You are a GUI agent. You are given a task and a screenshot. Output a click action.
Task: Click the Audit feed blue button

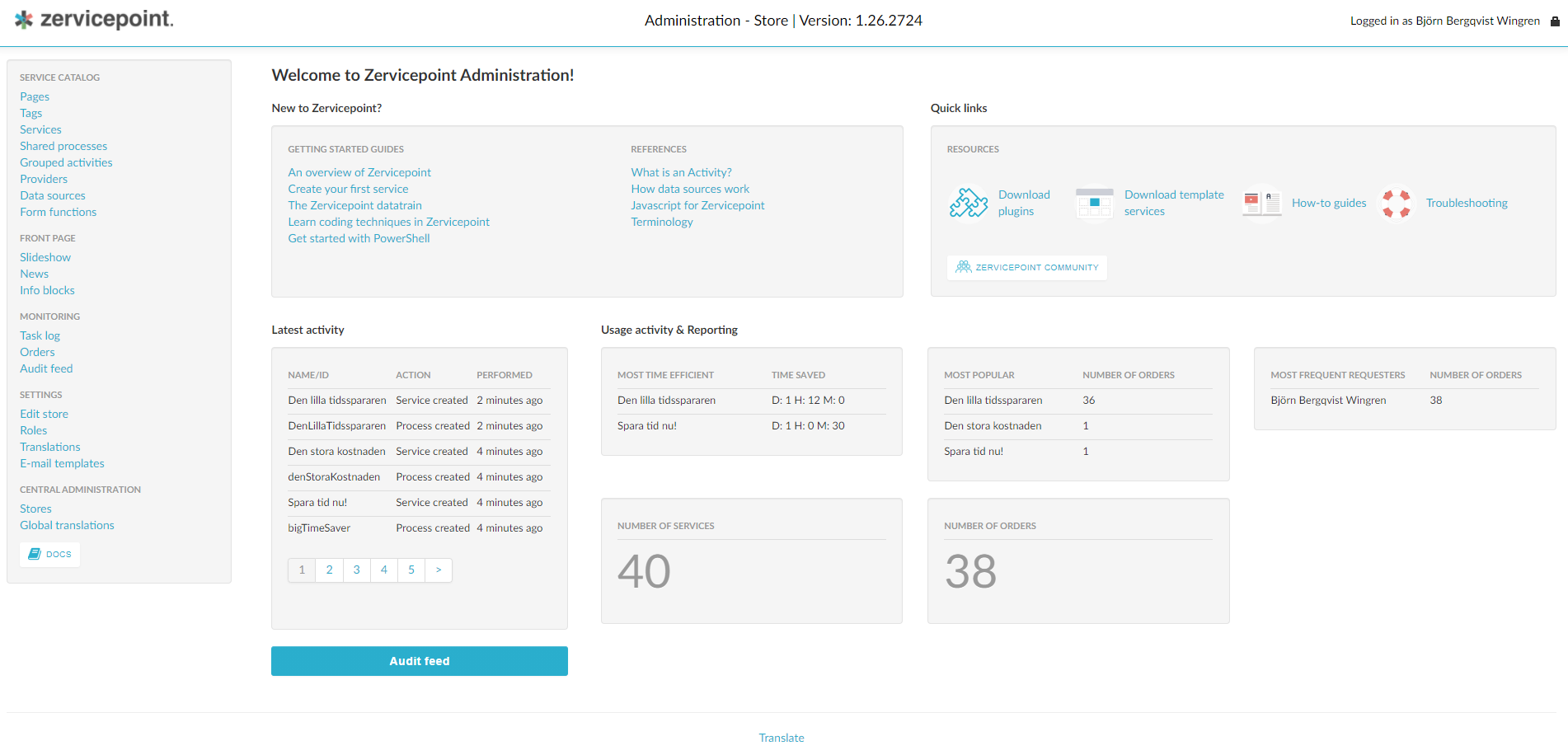click(420, 661)
